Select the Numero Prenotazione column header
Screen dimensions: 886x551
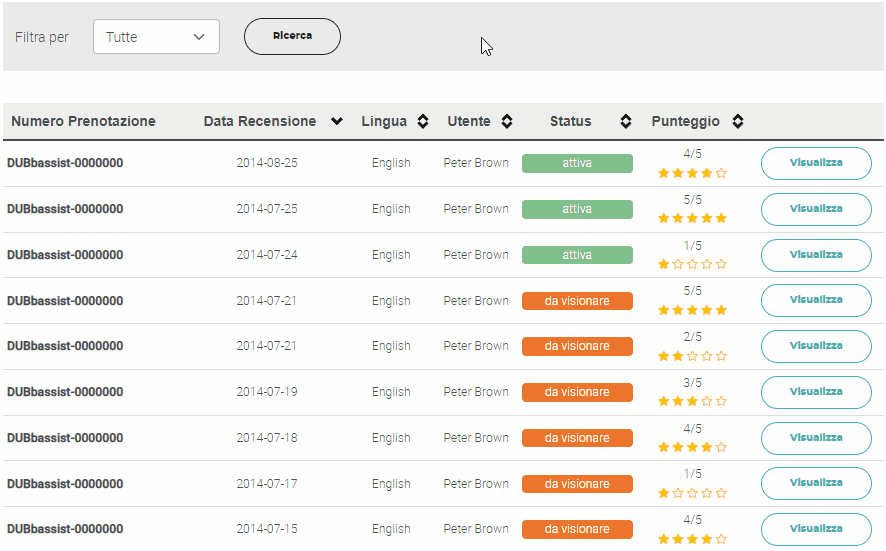click(83, 122)
